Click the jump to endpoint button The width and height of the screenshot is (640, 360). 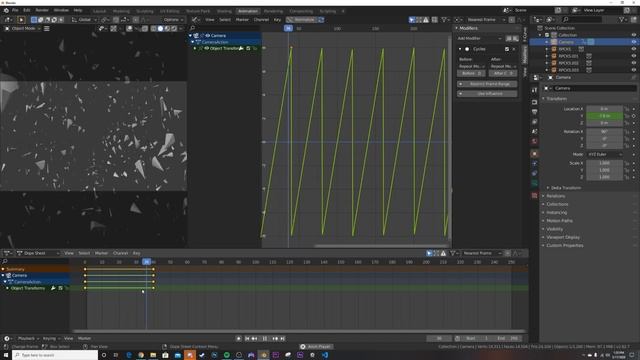(x=282, y=338)
